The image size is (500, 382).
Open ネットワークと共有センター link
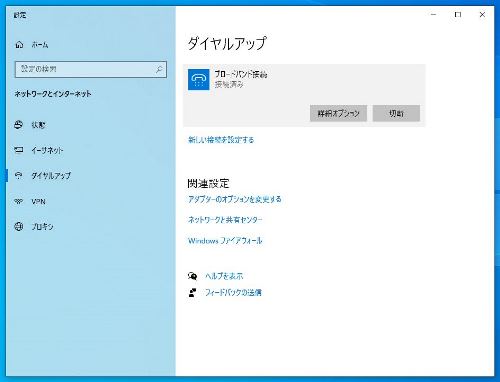[x=225, y=220]
